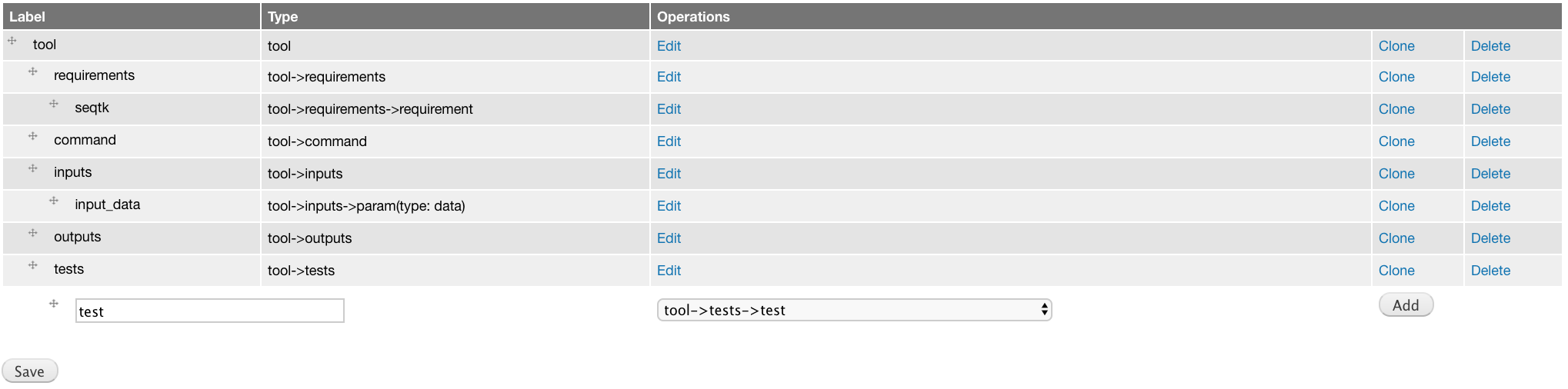
Task: Click the outputs label
Action: [x=77, y=237]
